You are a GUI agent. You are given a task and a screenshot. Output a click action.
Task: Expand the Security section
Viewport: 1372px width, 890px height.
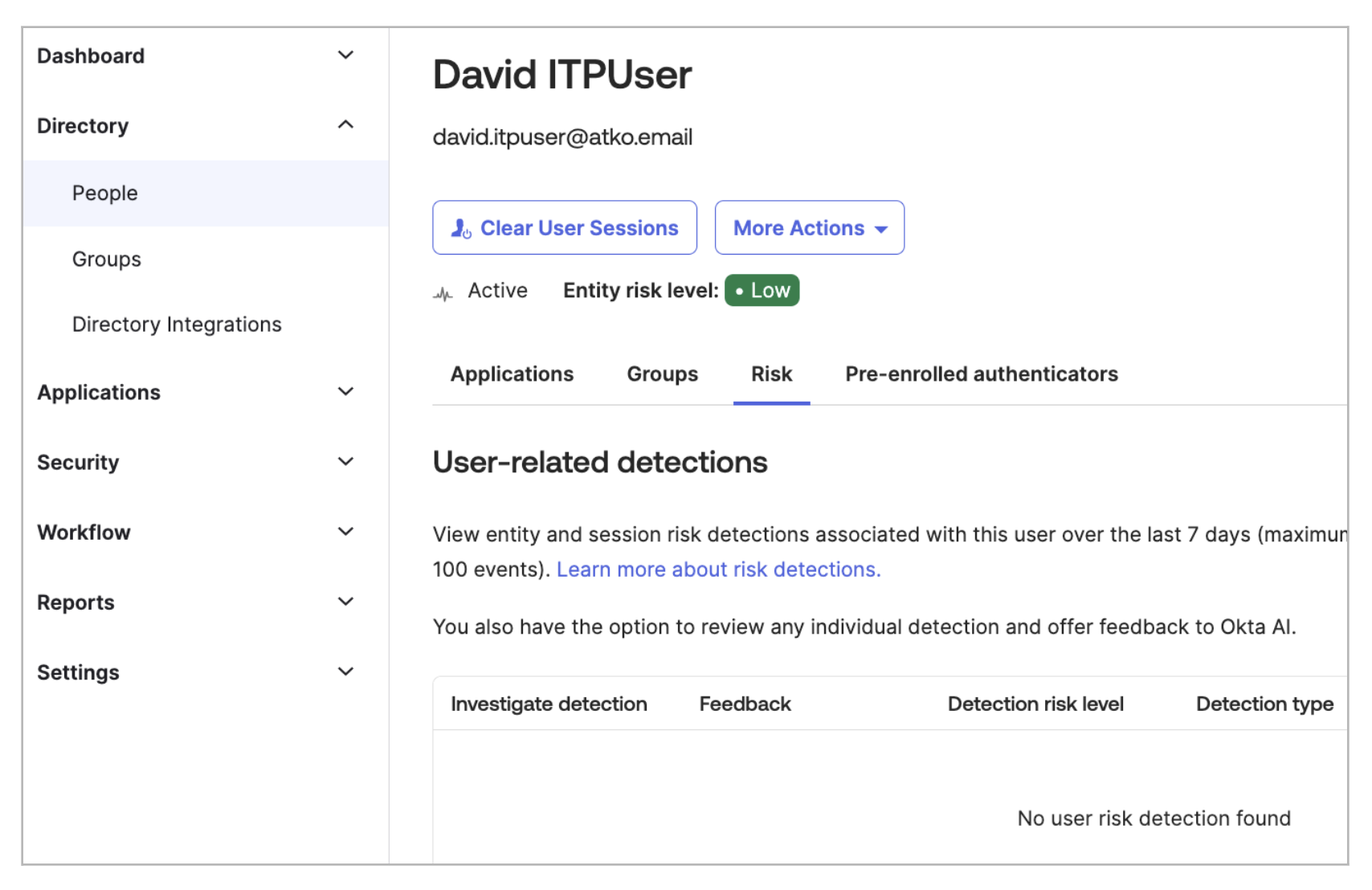click(x=345, y=461)
